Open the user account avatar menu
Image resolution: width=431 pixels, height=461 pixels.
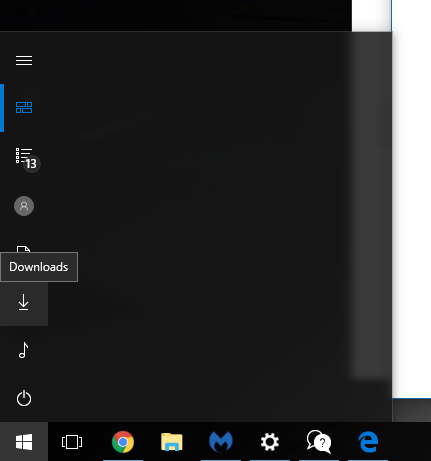click(24, 206)
